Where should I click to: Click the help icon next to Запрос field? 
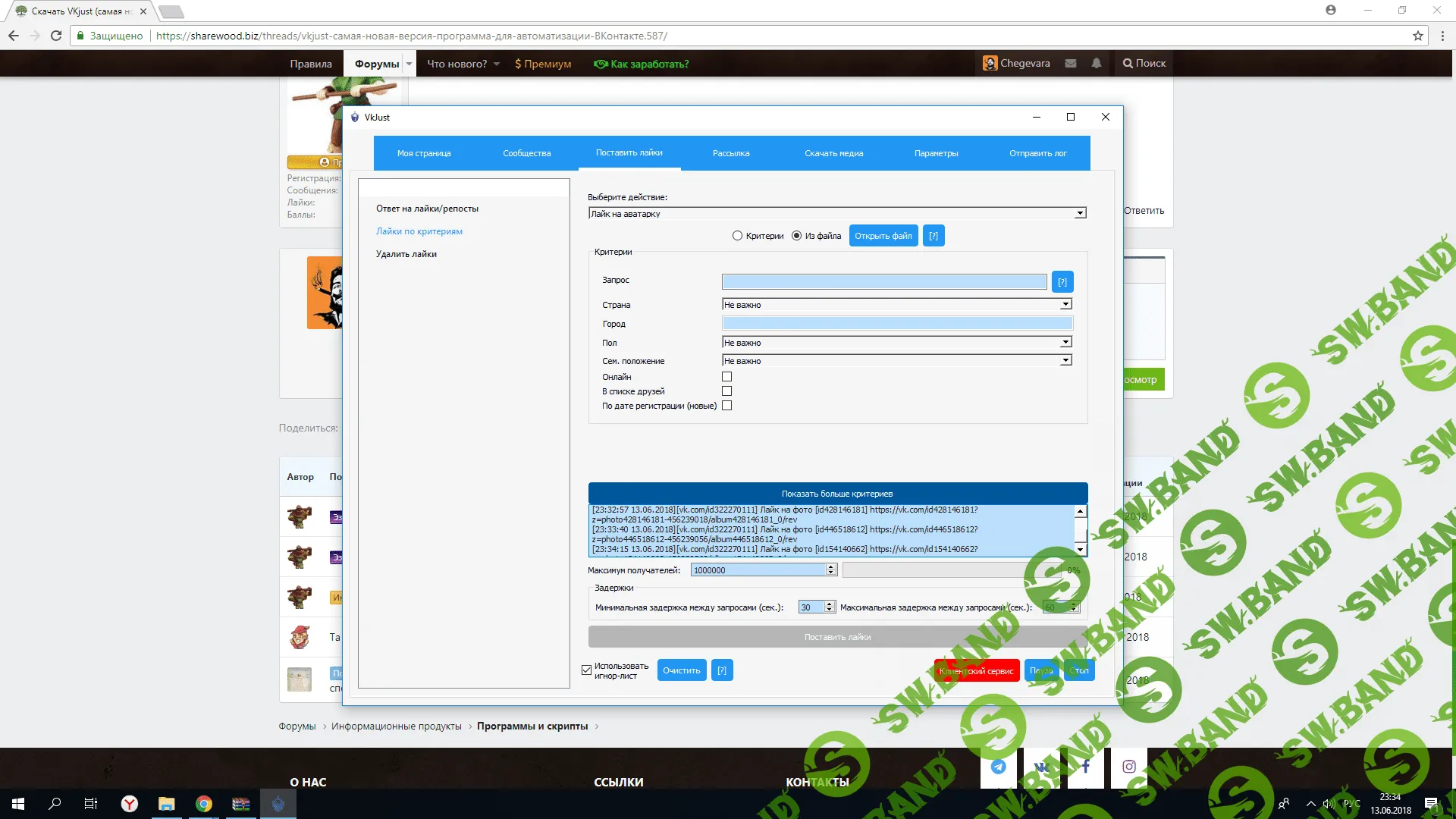pos(1062,282)
